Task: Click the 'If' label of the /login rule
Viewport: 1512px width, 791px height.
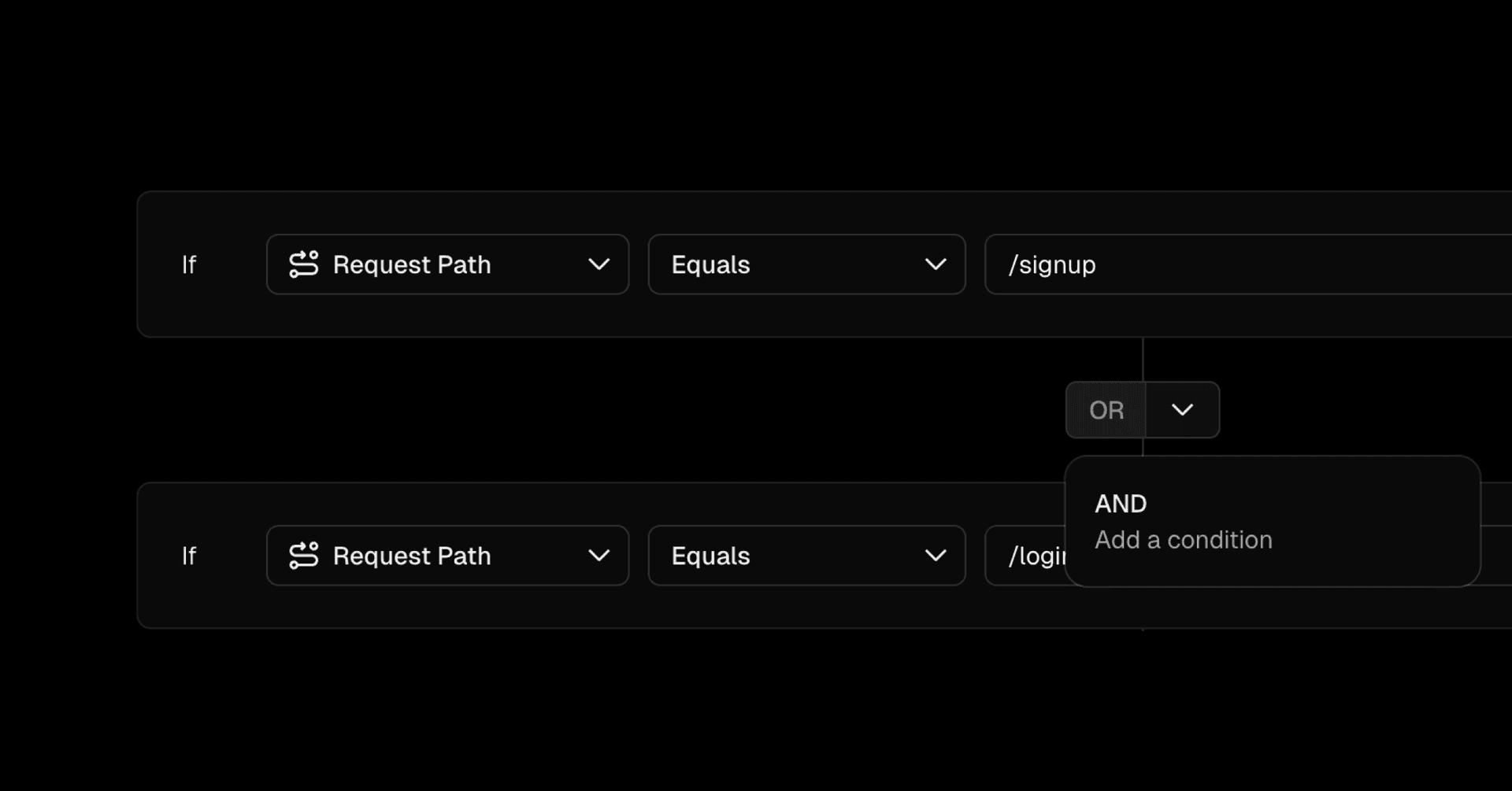Action: (x=189, y=556)
